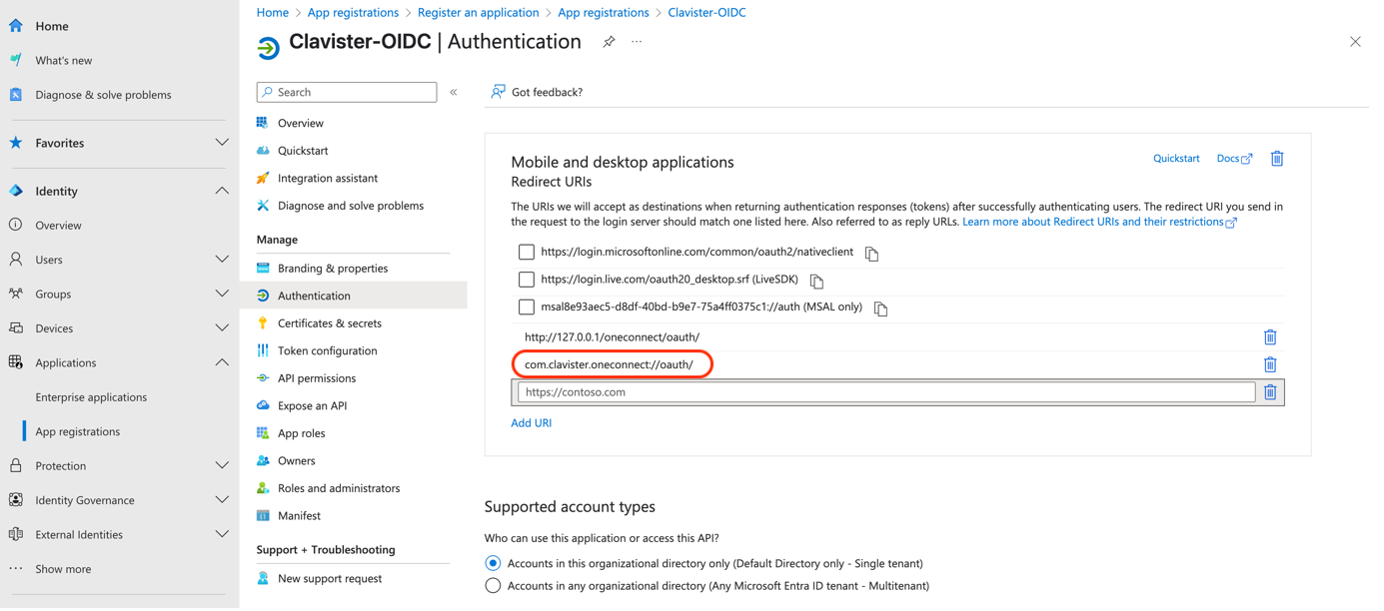Open the Quickstart menu item
The width and height of the screenshot is (1384, 611).
pyautogui.click(x=303, y=150)
